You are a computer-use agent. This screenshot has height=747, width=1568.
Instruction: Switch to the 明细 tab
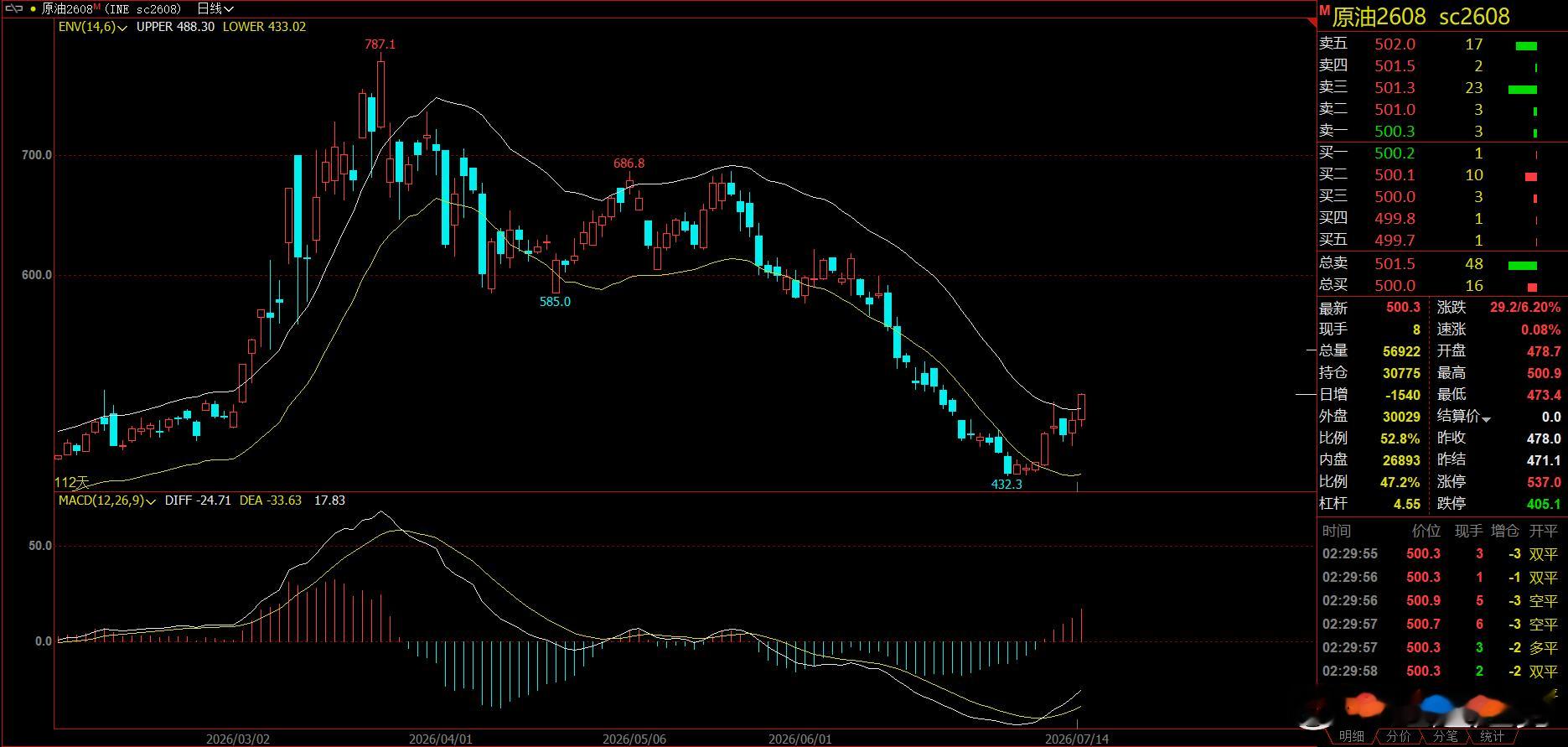(x=1351, y=736)
